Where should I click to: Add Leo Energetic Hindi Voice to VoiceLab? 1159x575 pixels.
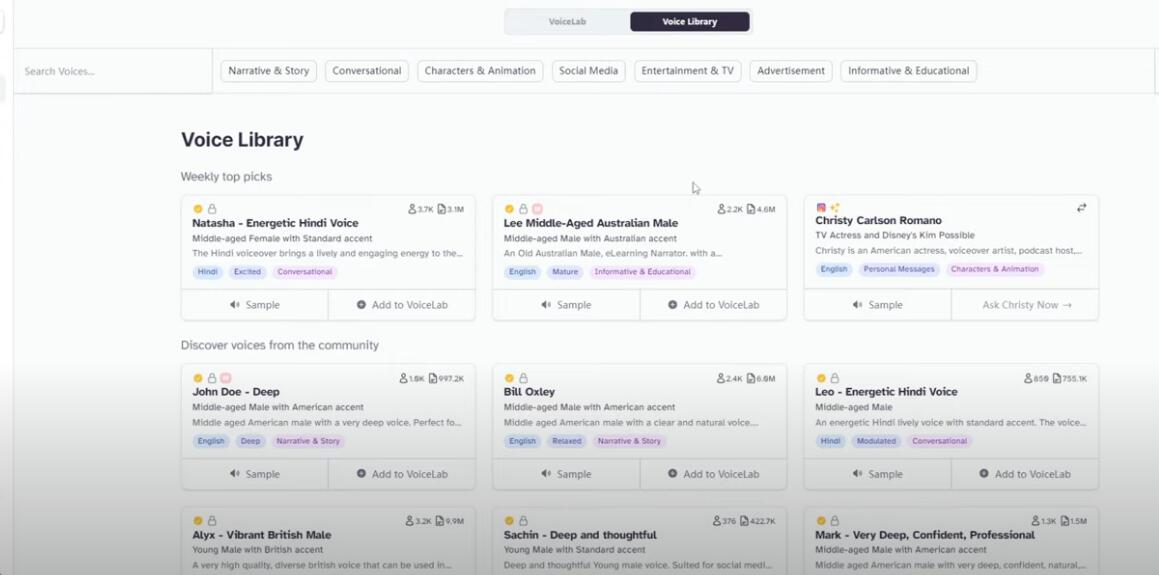tap(1024, 474)
